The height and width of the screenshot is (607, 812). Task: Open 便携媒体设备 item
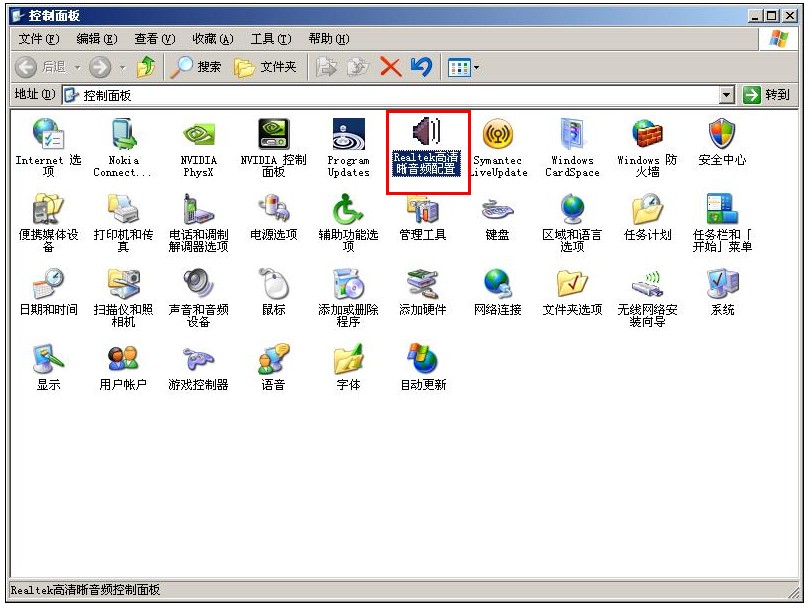48,222
